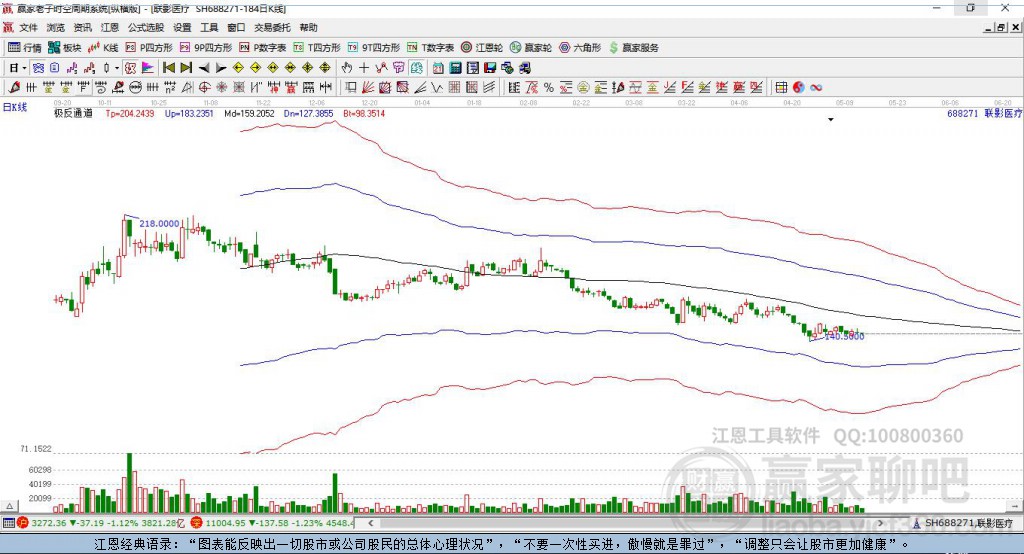Open the calendar date icon
1024x554 pixels.
point(438,68)
